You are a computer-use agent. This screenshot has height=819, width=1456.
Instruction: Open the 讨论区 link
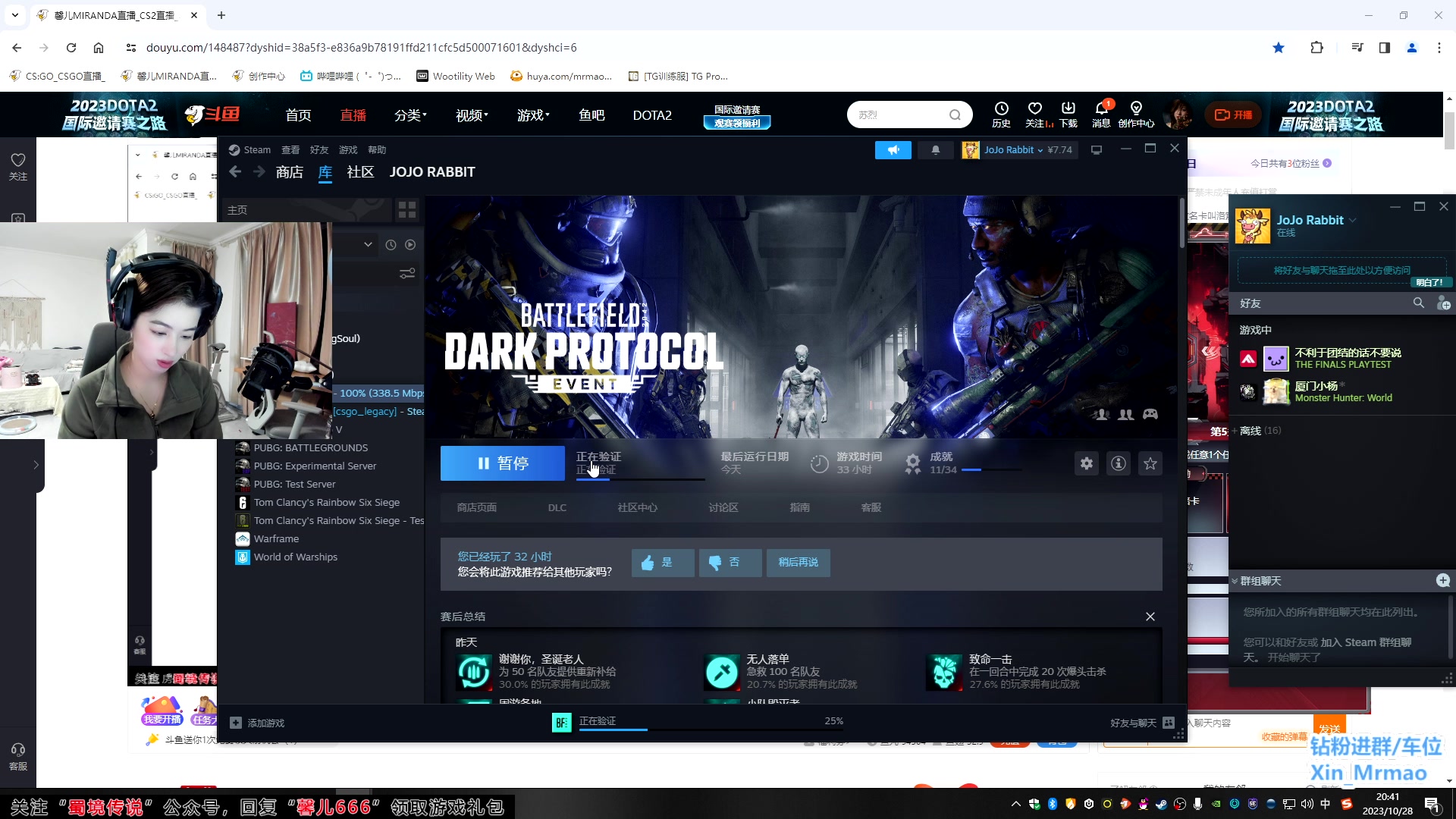[x=723, y=508]
